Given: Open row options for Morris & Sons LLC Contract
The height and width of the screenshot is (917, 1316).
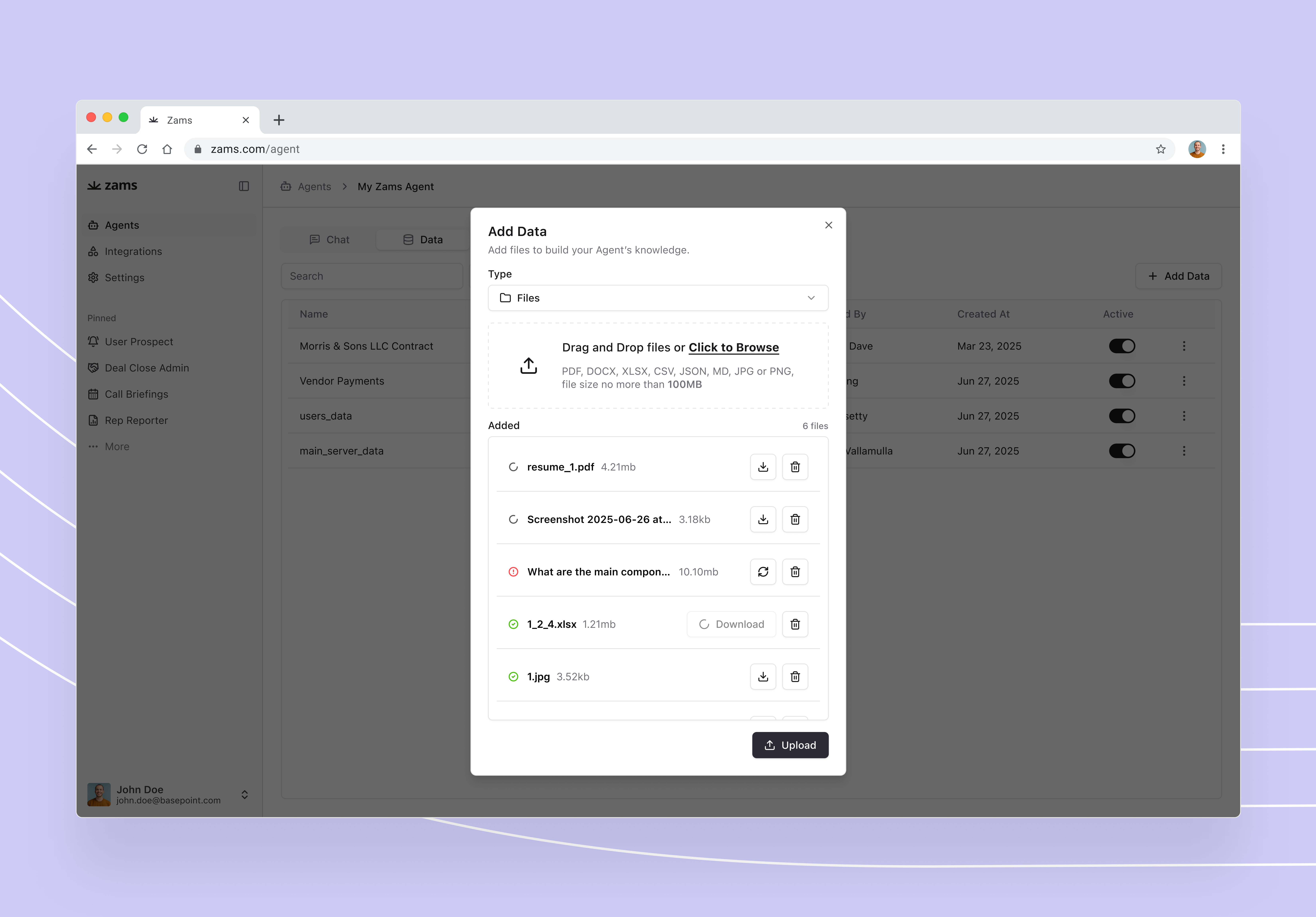Looking at the screenshot, I should pos(1184,346).
